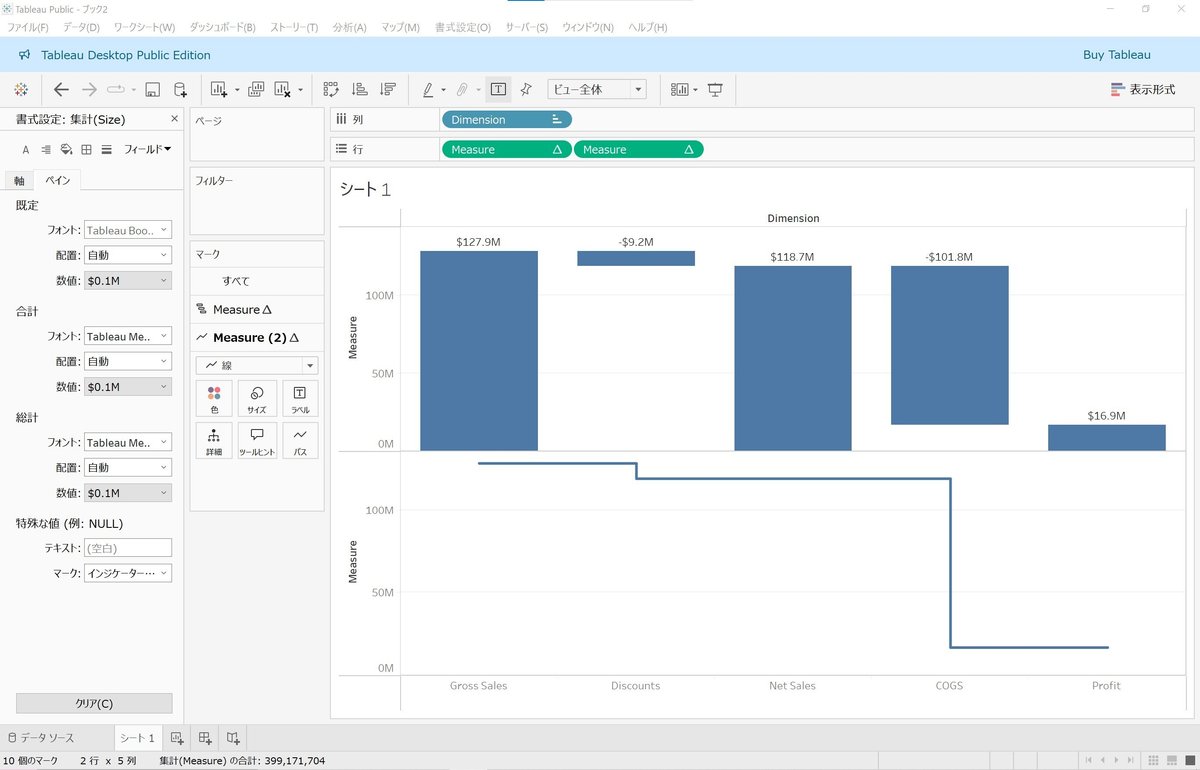The width and height of the screenshot is (1200, 770).
Task: Click the new worksheet toolbar icon
Action: (x=219, y=89)
